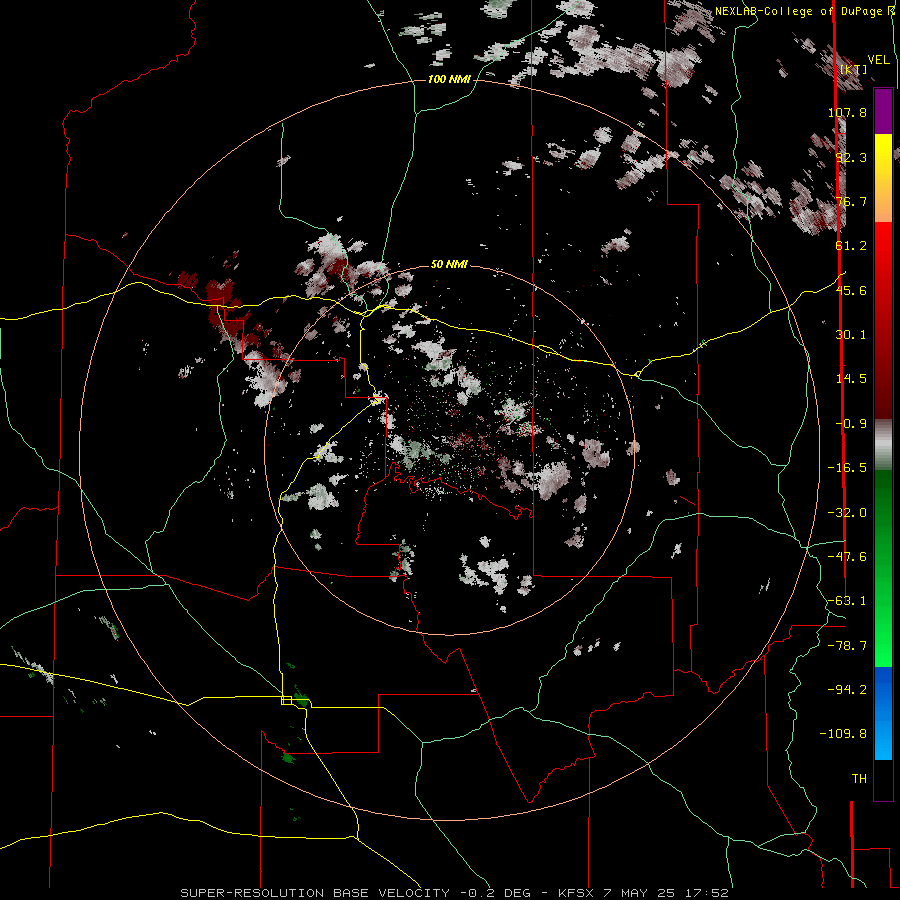Click the 76.7 legend value
The height and width of the screenshot is (900, 900).
pyautogui.click(x=851, y=201)
